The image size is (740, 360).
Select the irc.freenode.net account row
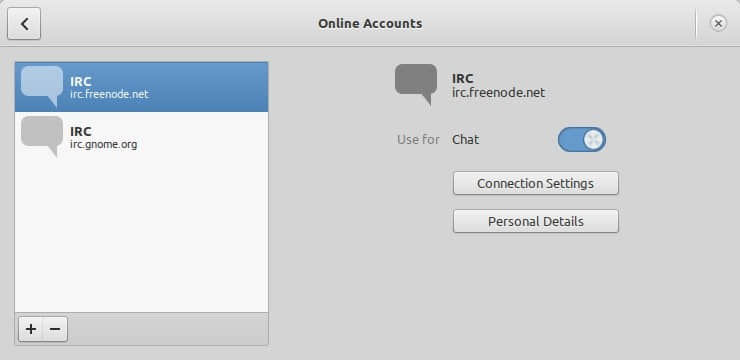(x=142, y=87)
